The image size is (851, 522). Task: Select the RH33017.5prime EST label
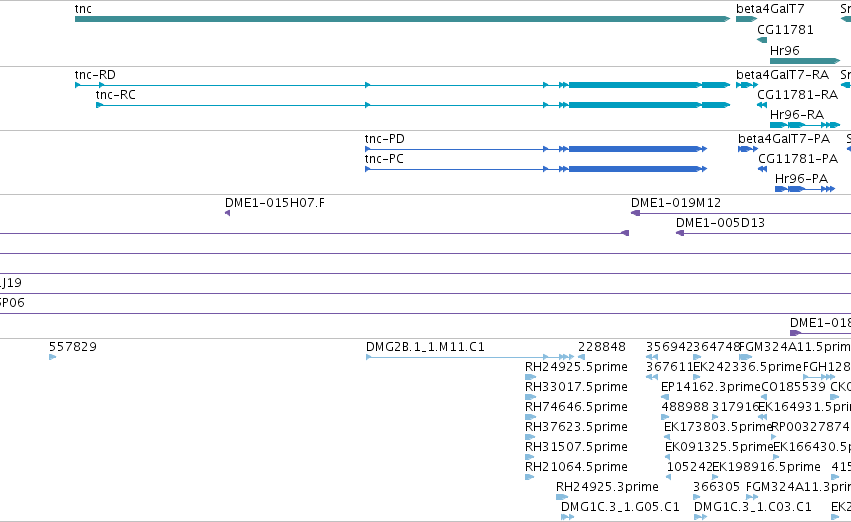coord(576,386)
